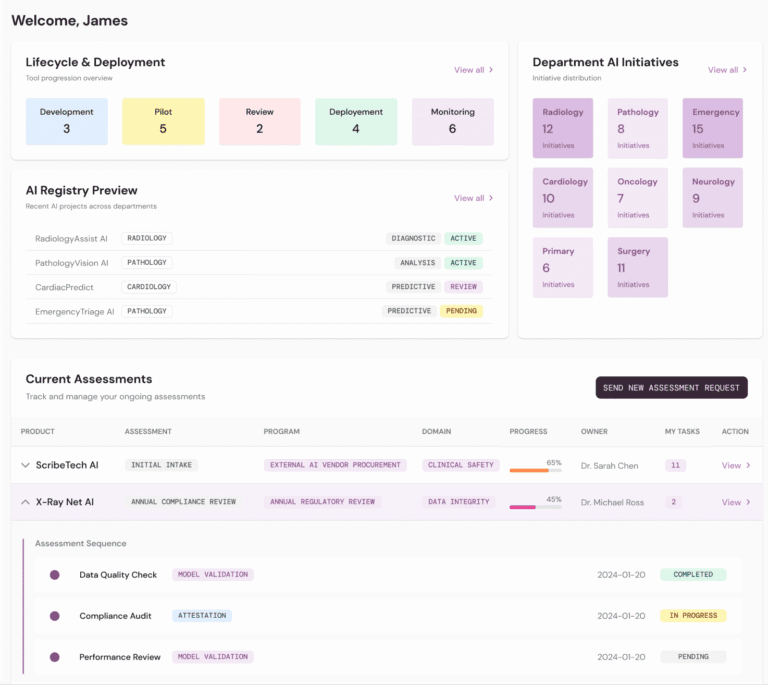Select the Pilot stage card
The image size is (768, 685).
point(163,121)
